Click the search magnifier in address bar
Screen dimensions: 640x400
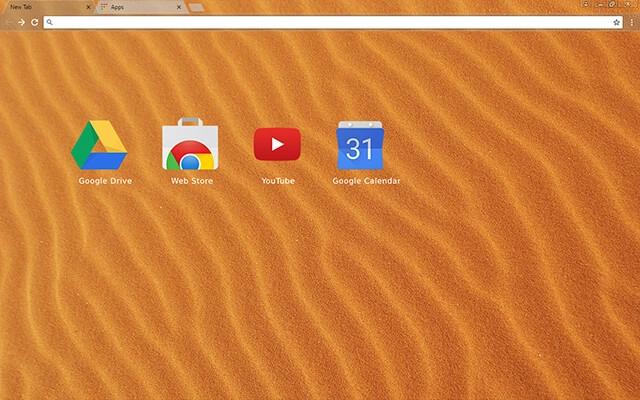(x=49, y=22)
